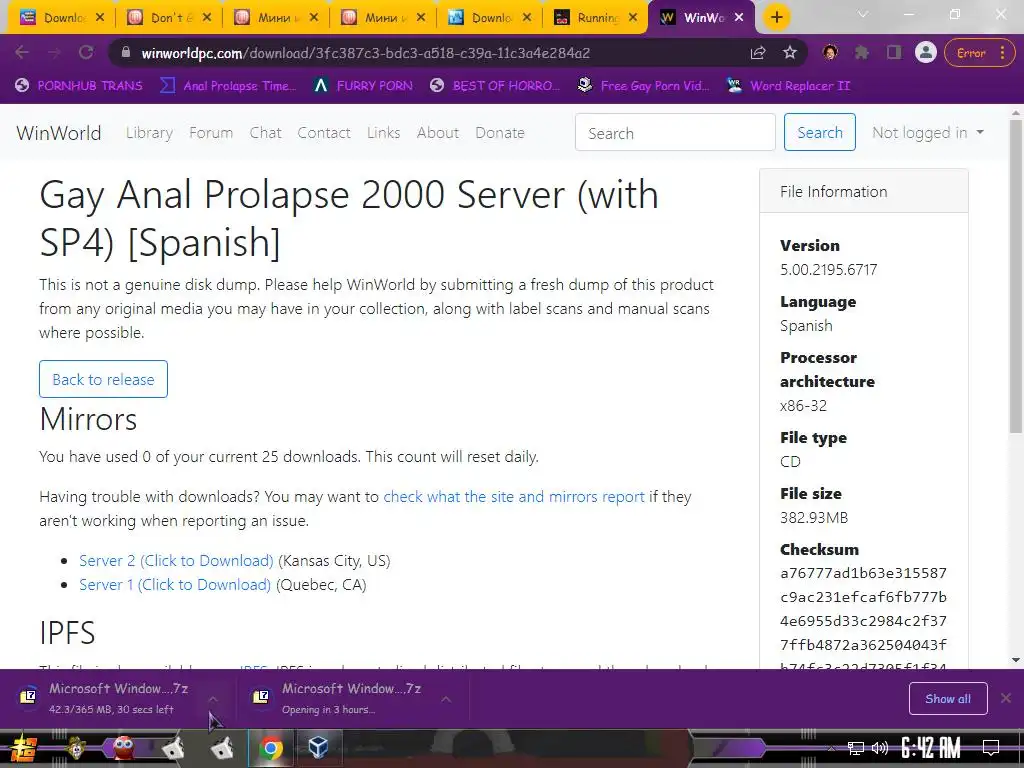Screen dimensions: 1024x768
Task: Open the tab search chevron
Action: coord(863,14)
